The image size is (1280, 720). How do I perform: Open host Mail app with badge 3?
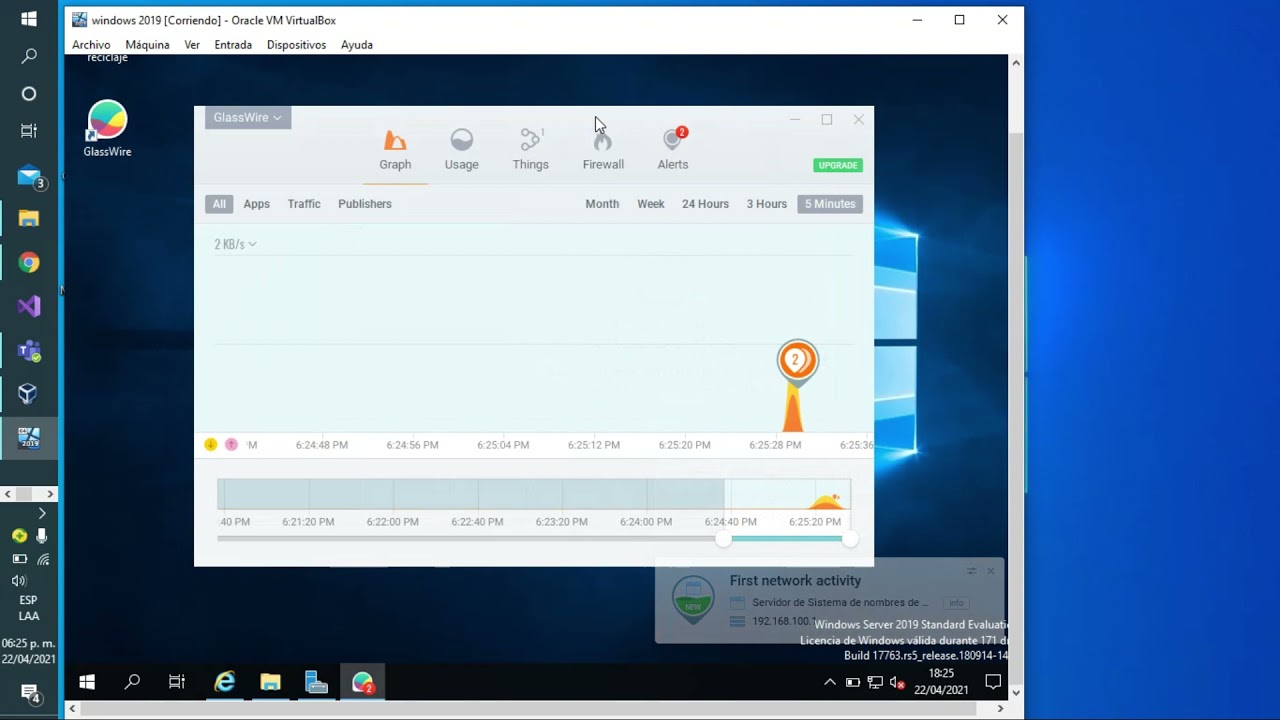pos(29,177)
